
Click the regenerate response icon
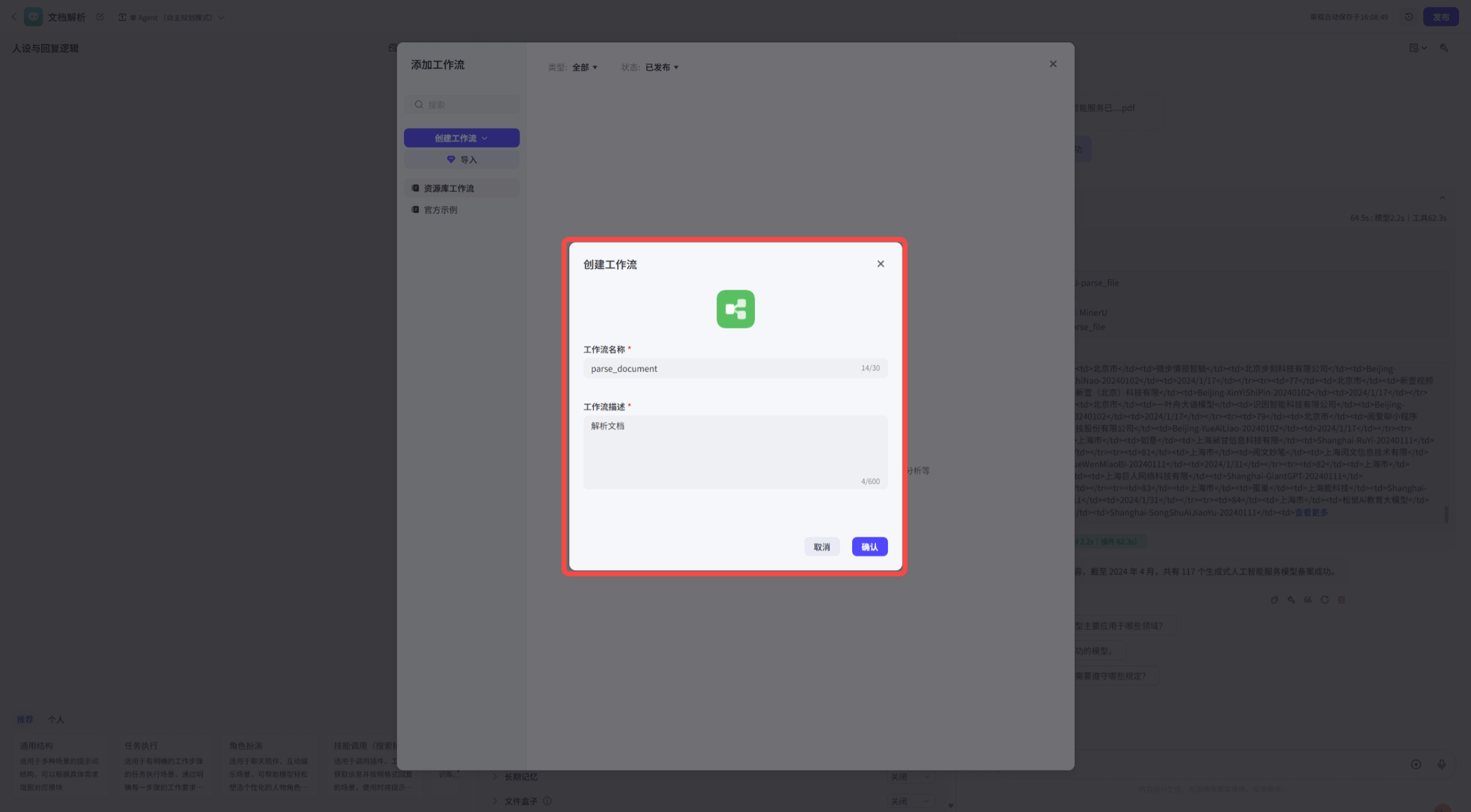point(1324,600)
